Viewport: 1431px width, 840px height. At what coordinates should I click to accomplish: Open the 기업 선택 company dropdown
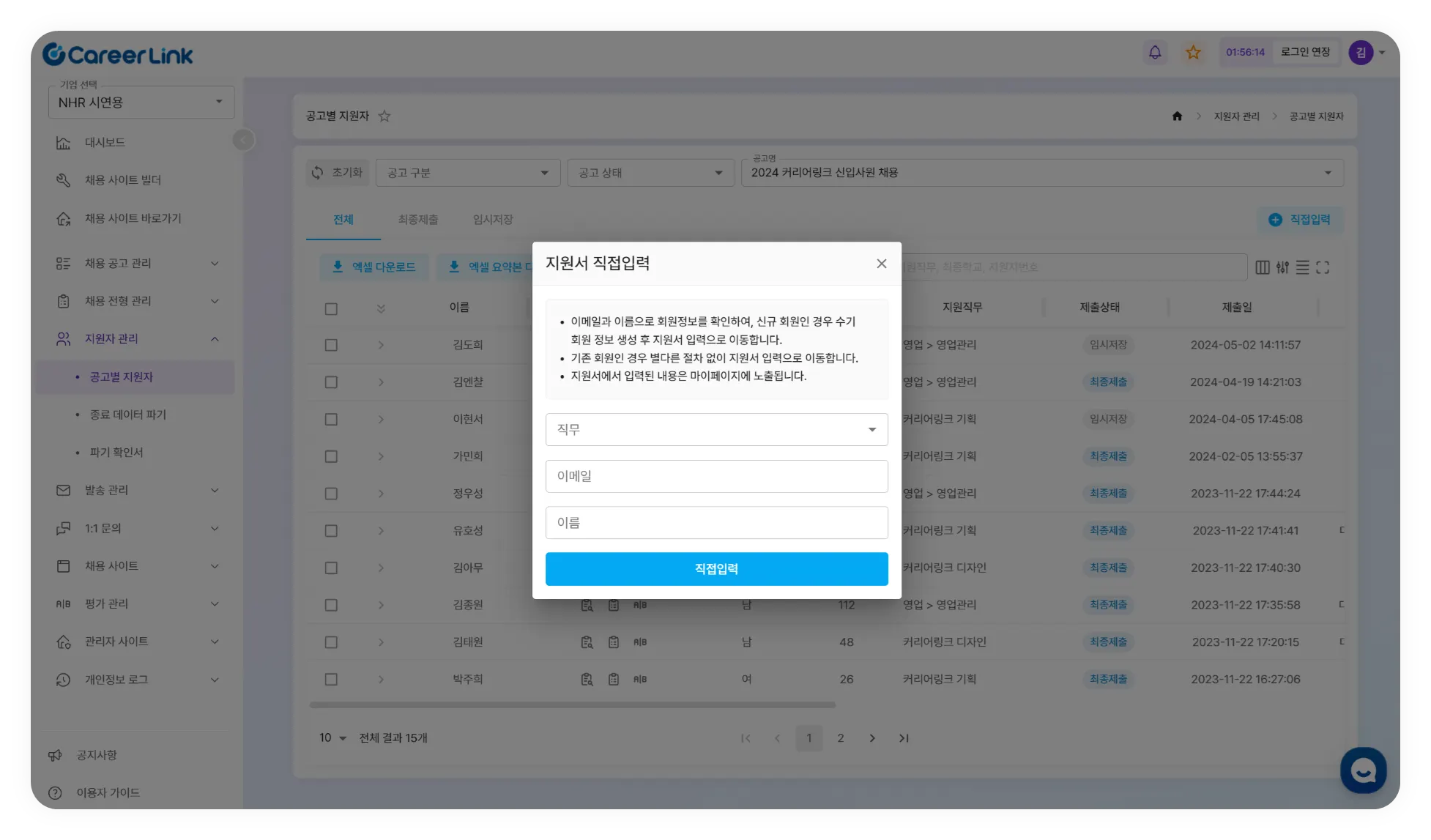(x=141, y=103)
